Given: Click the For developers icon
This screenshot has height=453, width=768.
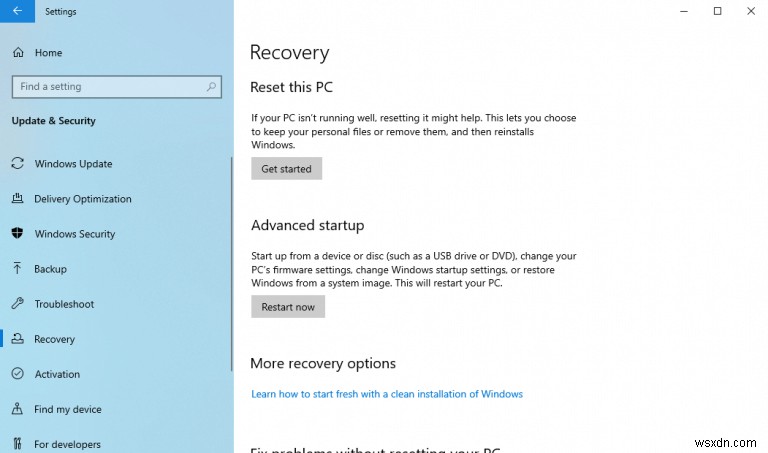Looking at the screenshot, I should pyautogui.click(x=18, y=444).
